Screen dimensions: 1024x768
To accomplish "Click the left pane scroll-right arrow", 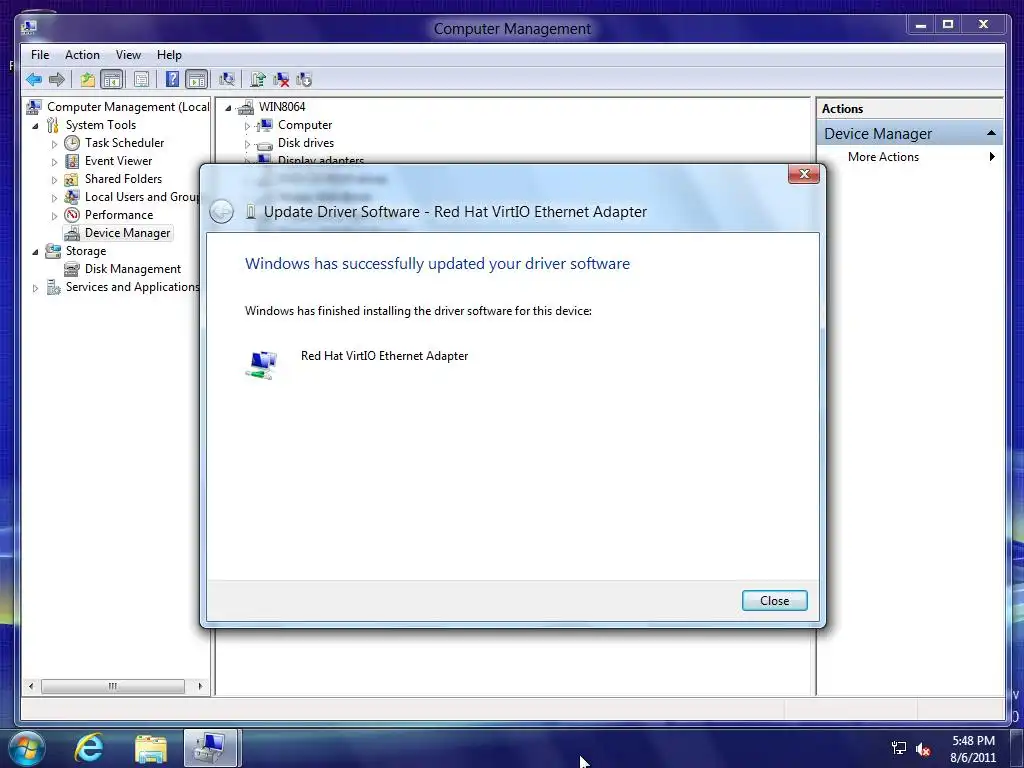I will click(x=200, y=686).
